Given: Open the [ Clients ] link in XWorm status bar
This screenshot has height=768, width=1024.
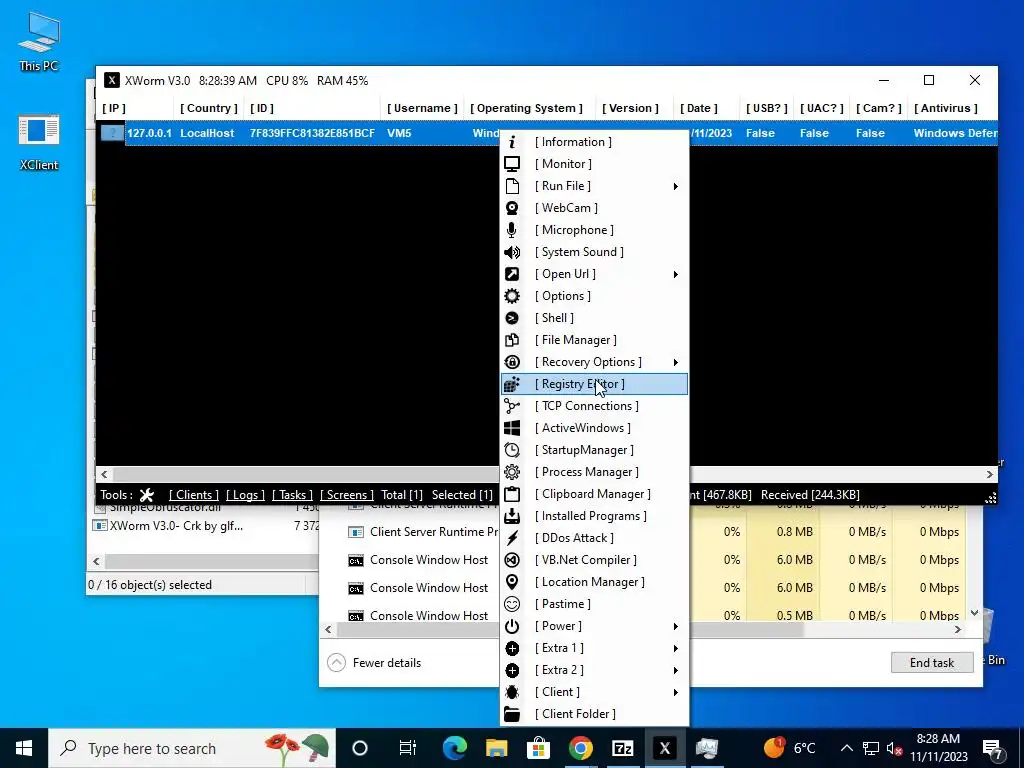Looking at the screenshot, I should tap(194, 495).
